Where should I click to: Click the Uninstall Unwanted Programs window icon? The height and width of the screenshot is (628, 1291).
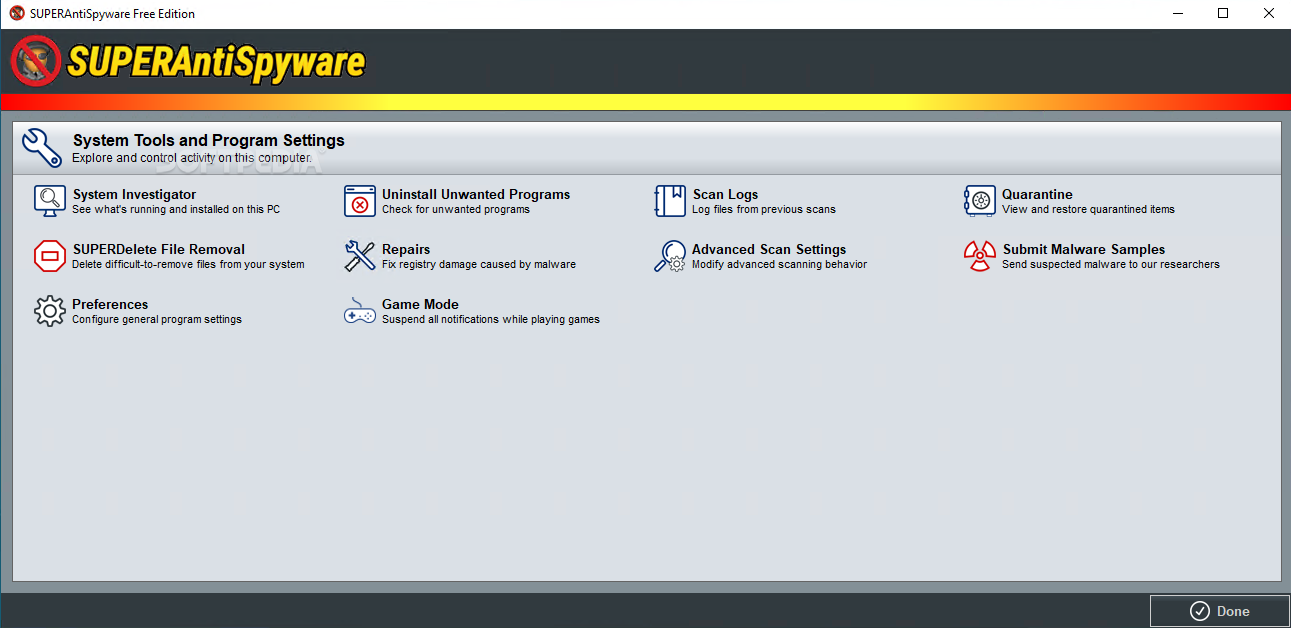click(360, 201)
